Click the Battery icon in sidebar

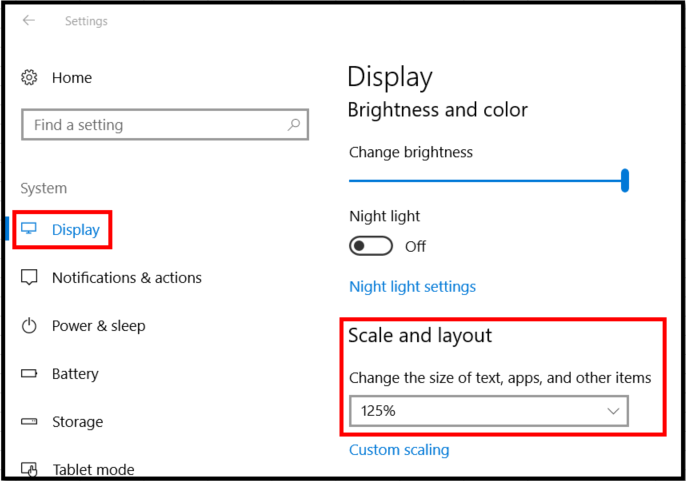coord(30,373)
